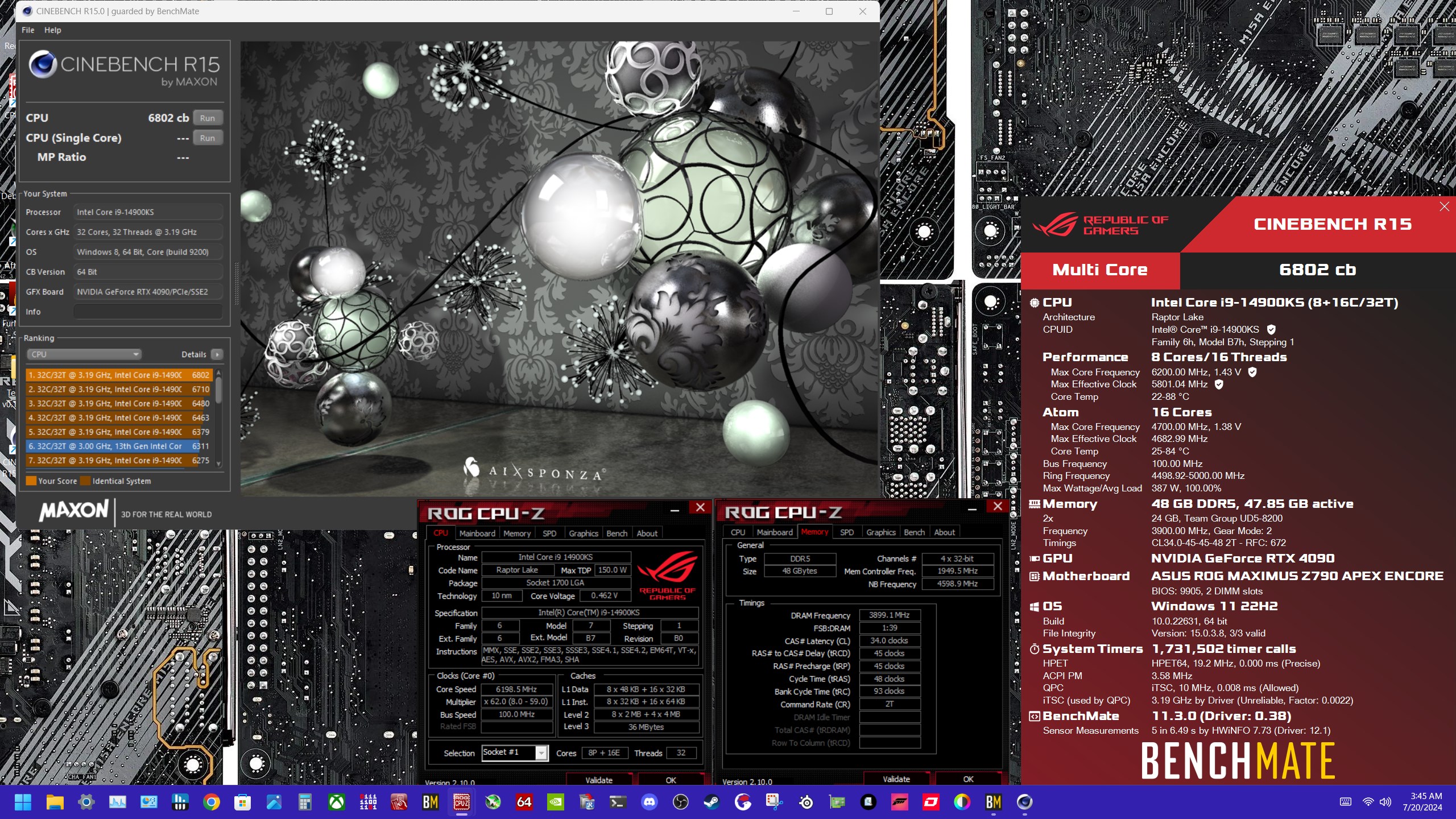Open SPD tab in right CPU-Z window
The width and height of the screenshot is (1456, 819).
[846, 532]
